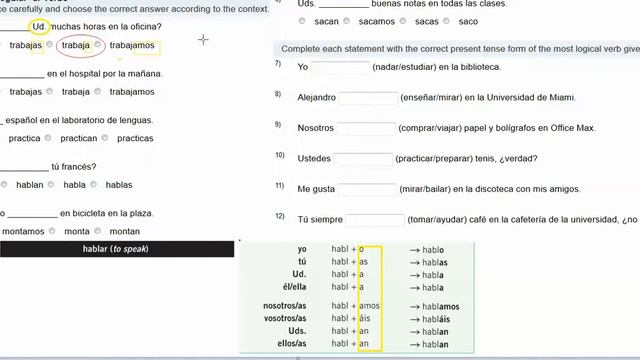Click 'ellos/as' in the conjugation chart
This screenshot has width=640, height=360.
[292, 344]
